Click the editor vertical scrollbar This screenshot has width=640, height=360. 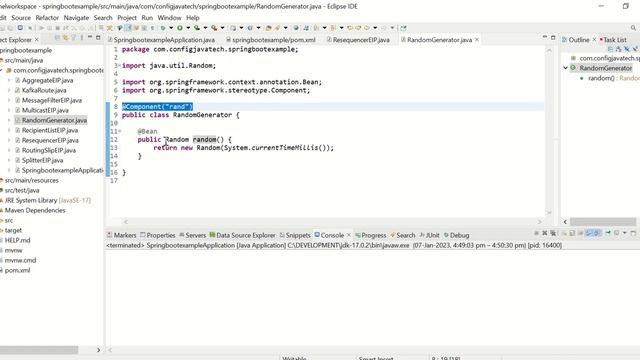(549, 131)
